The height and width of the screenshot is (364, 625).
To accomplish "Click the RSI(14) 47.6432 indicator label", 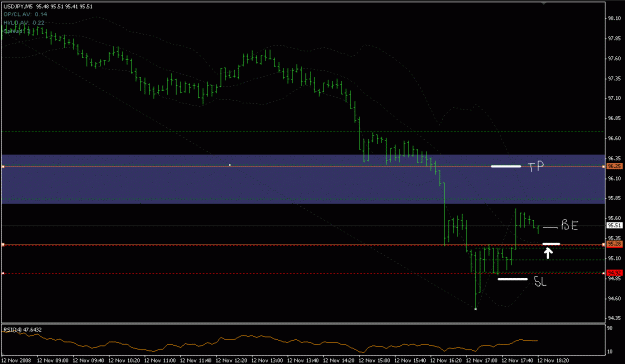I will (x=22, y=330).
